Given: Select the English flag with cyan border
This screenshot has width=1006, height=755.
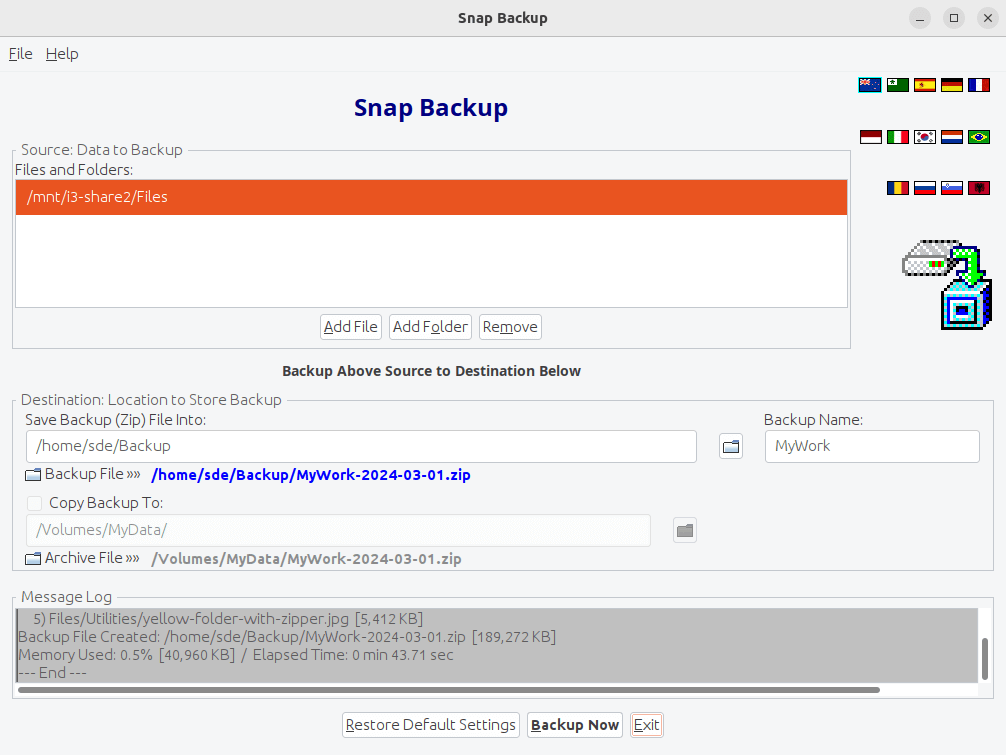Looking at the screenshot, I should [x=869, y=85].
